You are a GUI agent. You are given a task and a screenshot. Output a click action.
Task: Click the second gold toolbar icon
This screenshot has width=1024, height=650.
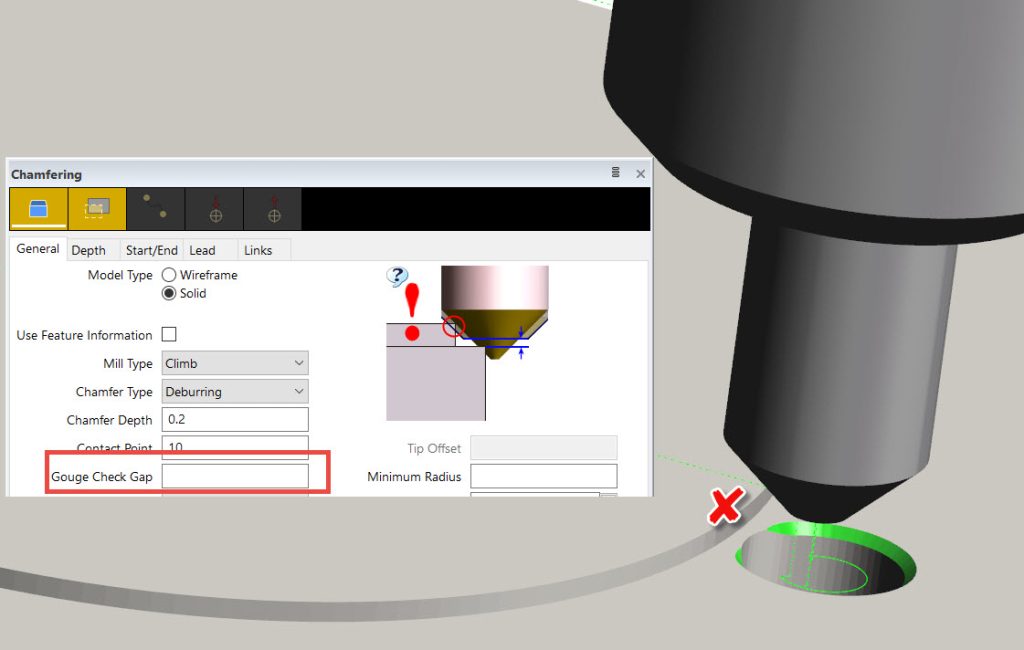pyautogui.click(x=97, y=209)
